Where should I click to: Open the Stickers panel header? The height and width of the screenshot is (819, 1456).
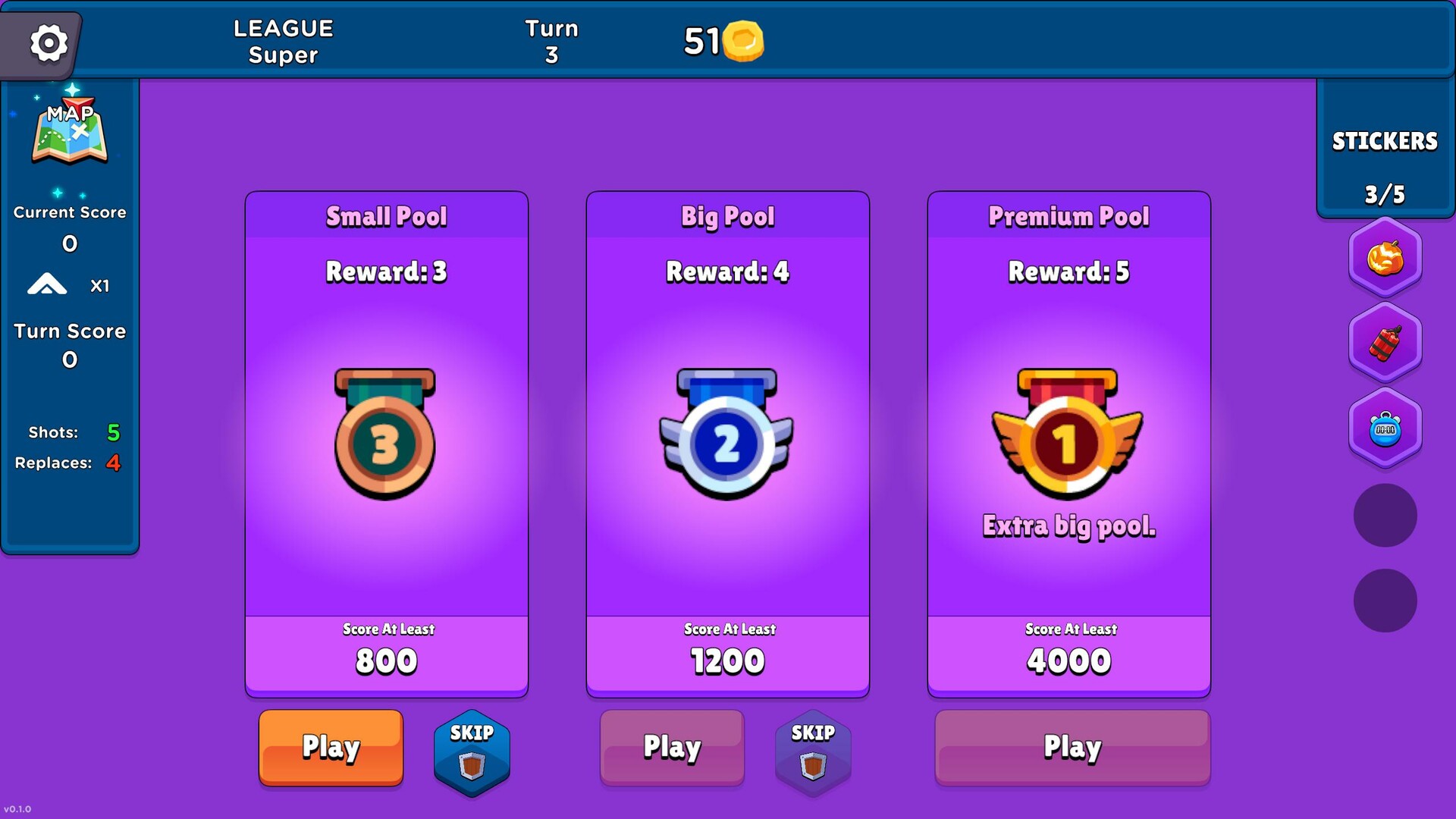pyautogui.click(x=1385, y=141)
